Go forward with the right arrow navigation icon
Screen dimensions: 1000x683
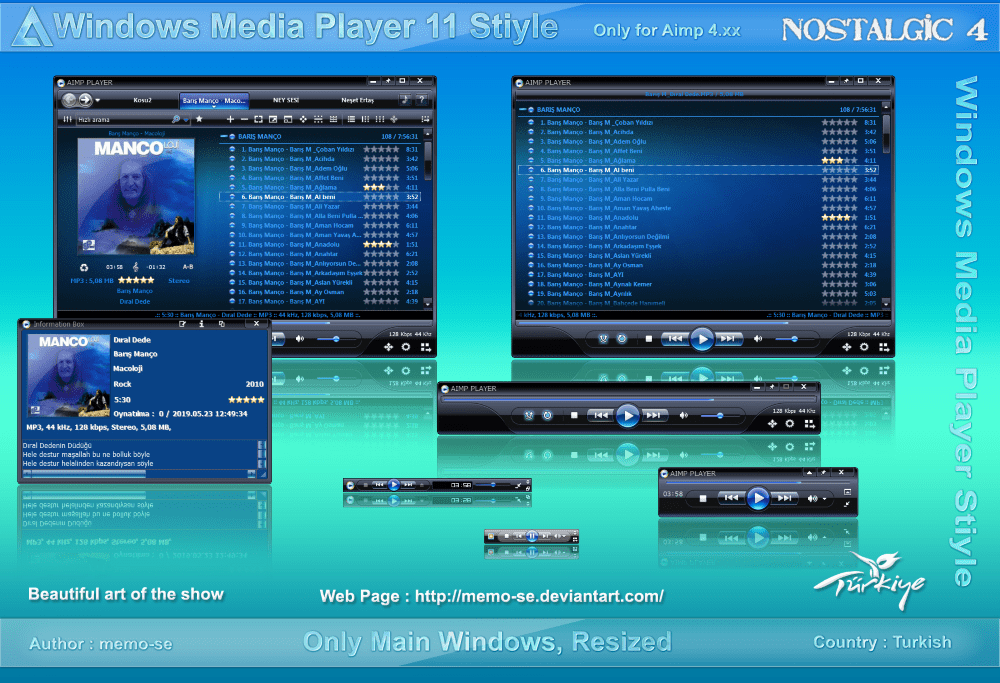tap(85, 99)
